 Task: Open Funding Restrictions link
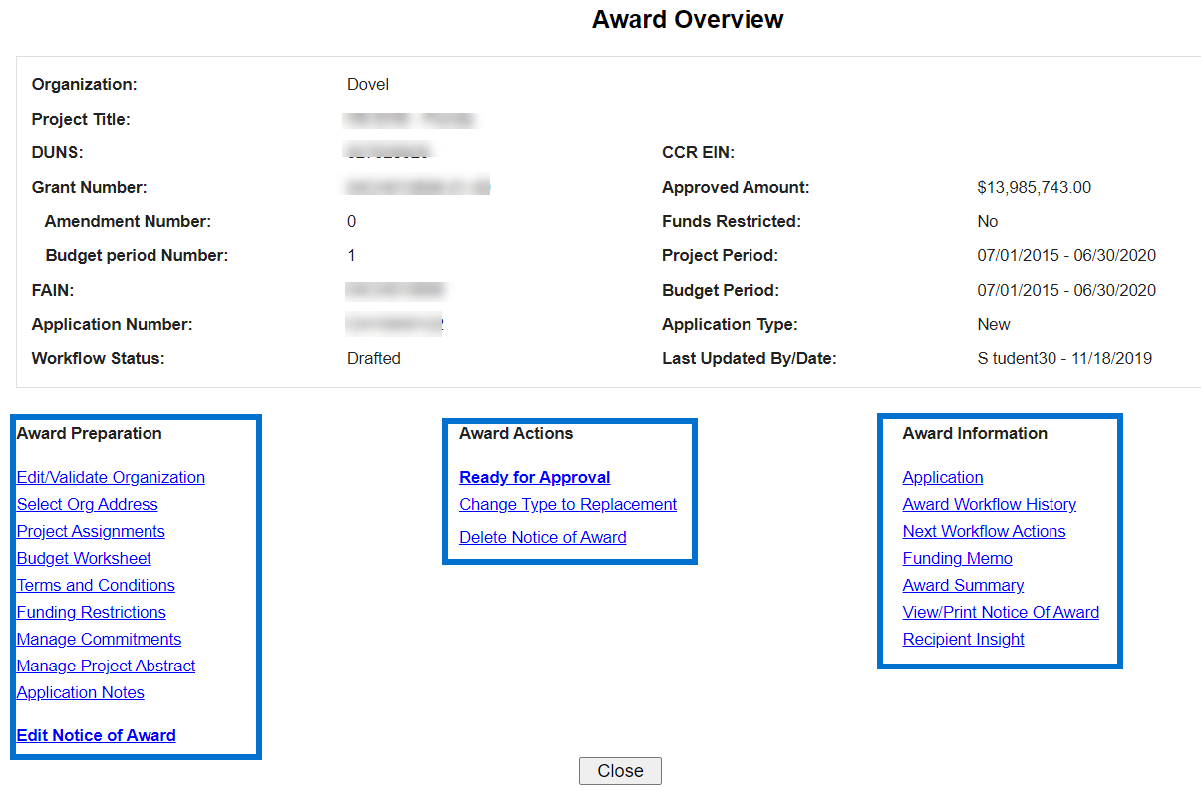click(x=91, y=613)
